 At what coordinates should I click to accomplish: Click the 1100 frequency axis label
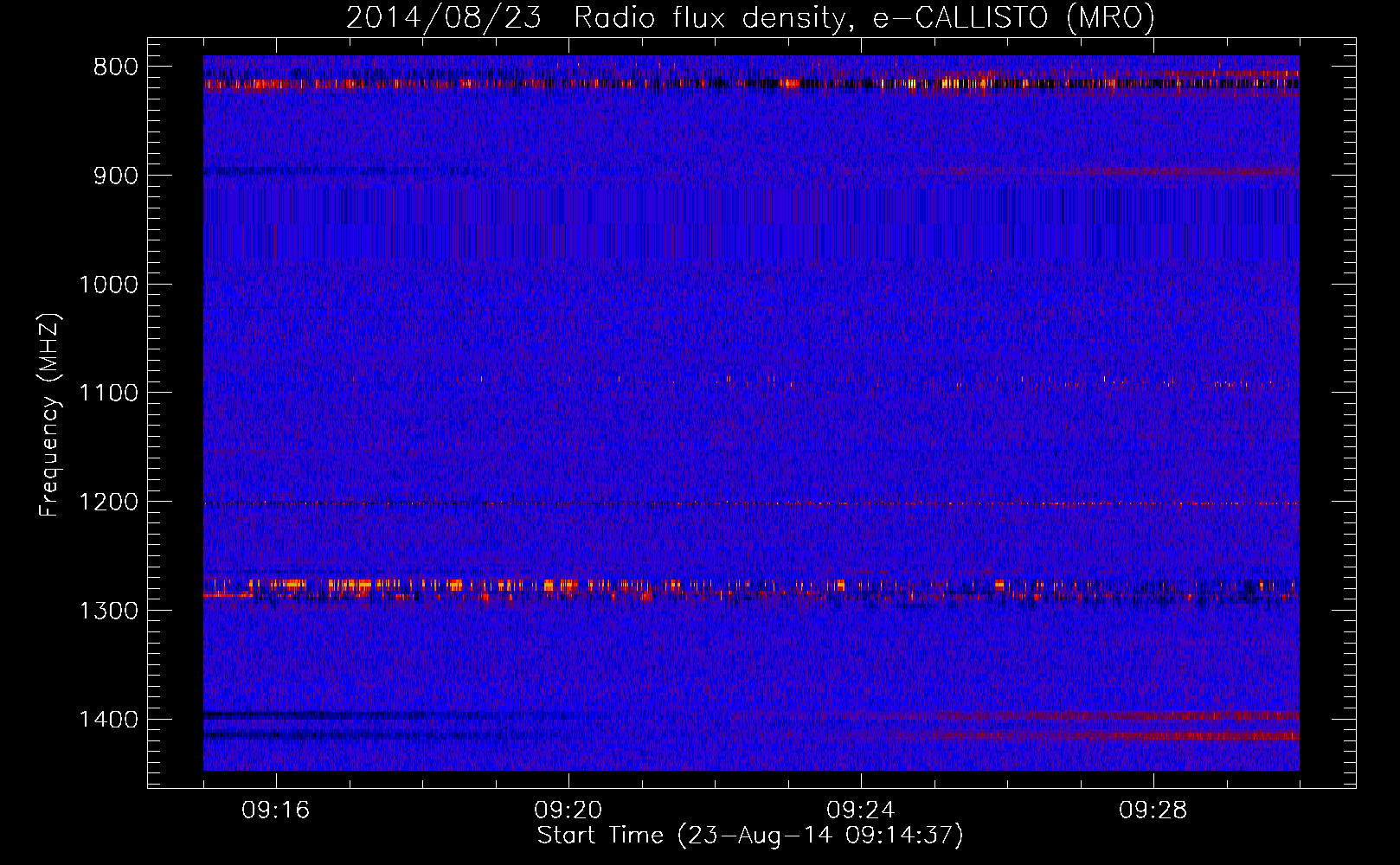tap(108, 393)
